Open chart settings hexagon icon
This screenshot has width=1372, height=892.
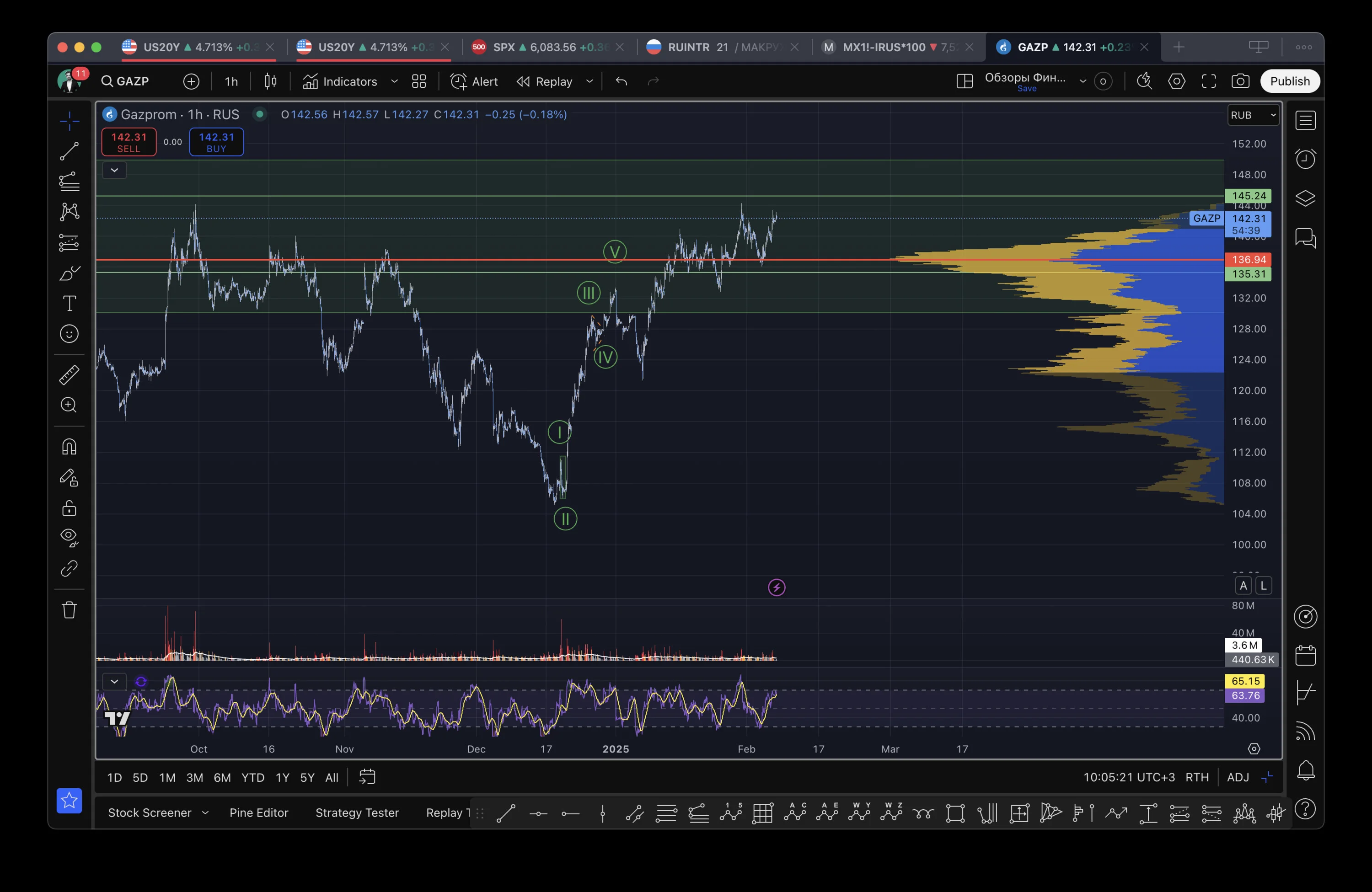[1177, 81]
